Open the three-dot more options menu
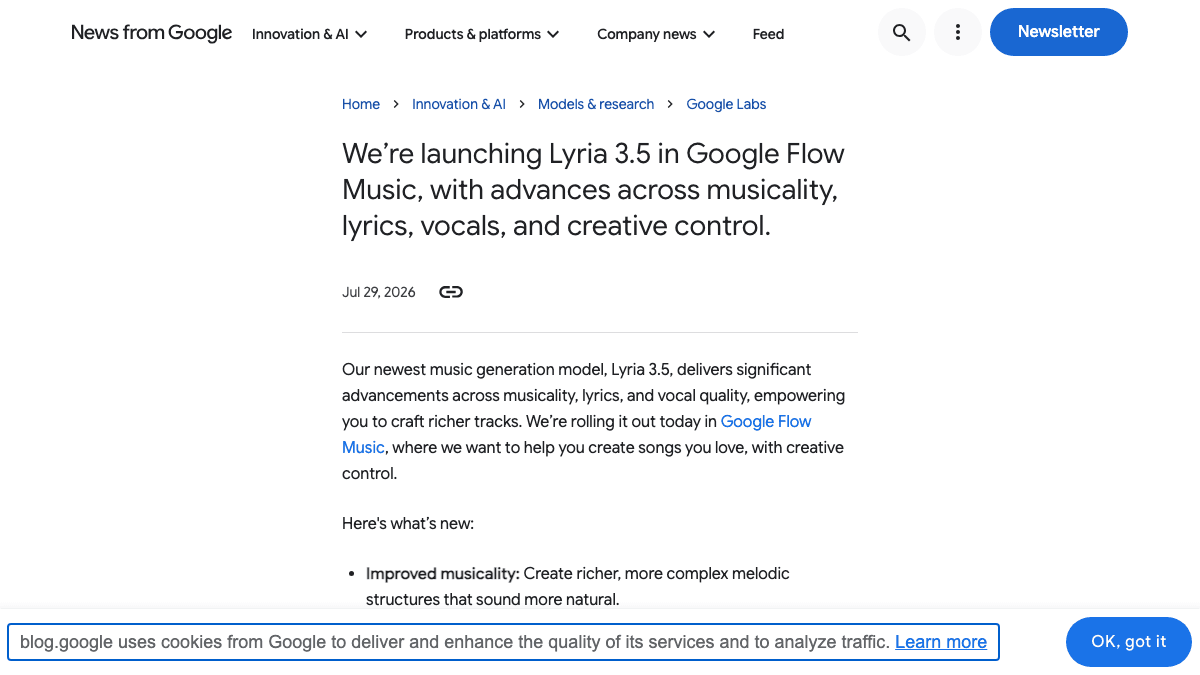The width and height of the screenshot is (1200, 675). point(957,33)
